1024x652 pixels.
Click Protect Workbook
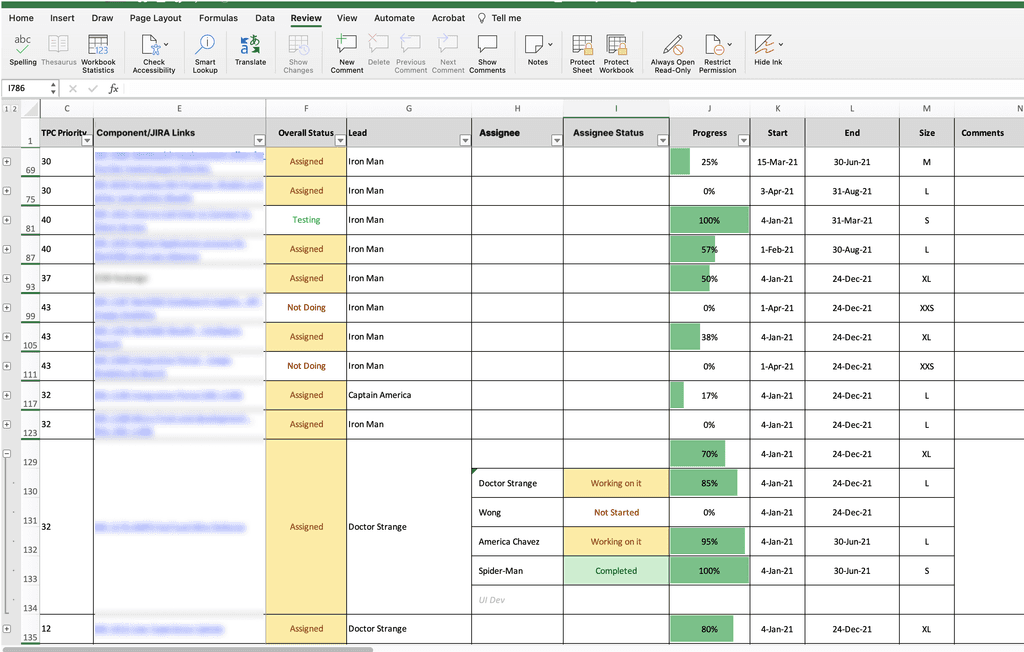pos(616,54)
